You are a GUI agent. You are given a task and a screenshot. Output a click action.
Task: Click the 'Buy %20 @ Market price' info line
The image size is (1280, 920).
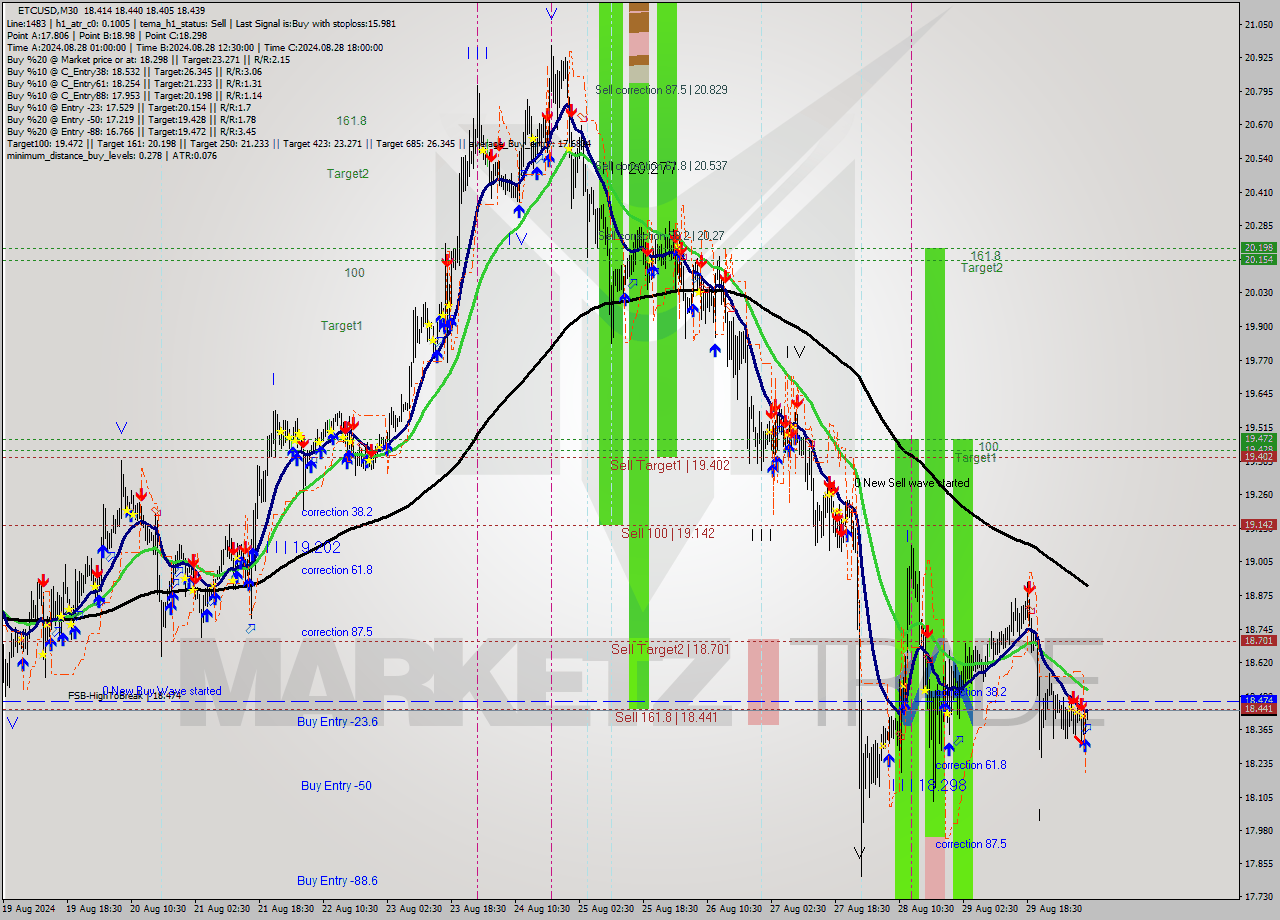pyautogui.click(x=148, y=59)
